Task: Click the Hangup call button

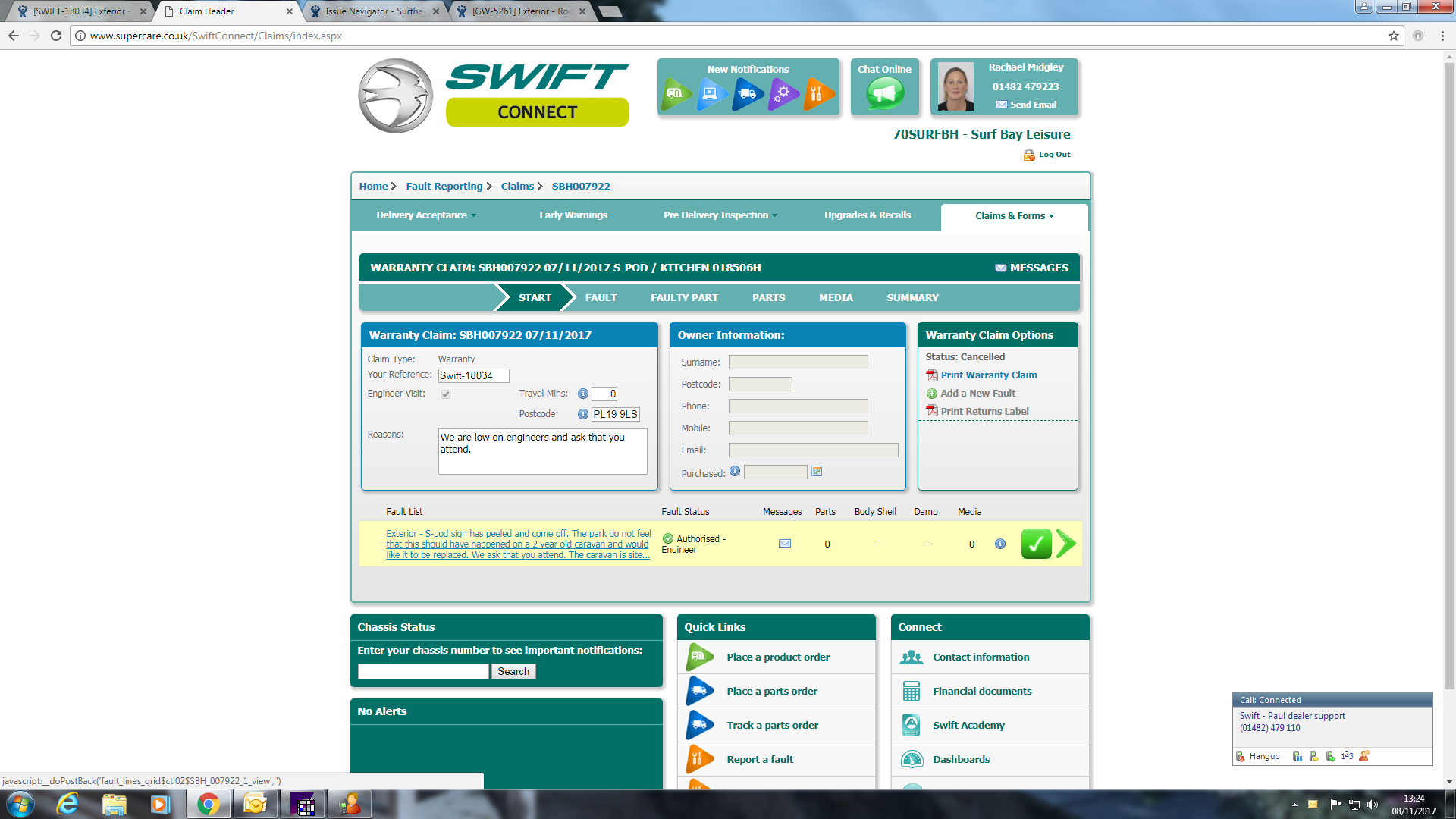Action: click(x=1259, y=756)
